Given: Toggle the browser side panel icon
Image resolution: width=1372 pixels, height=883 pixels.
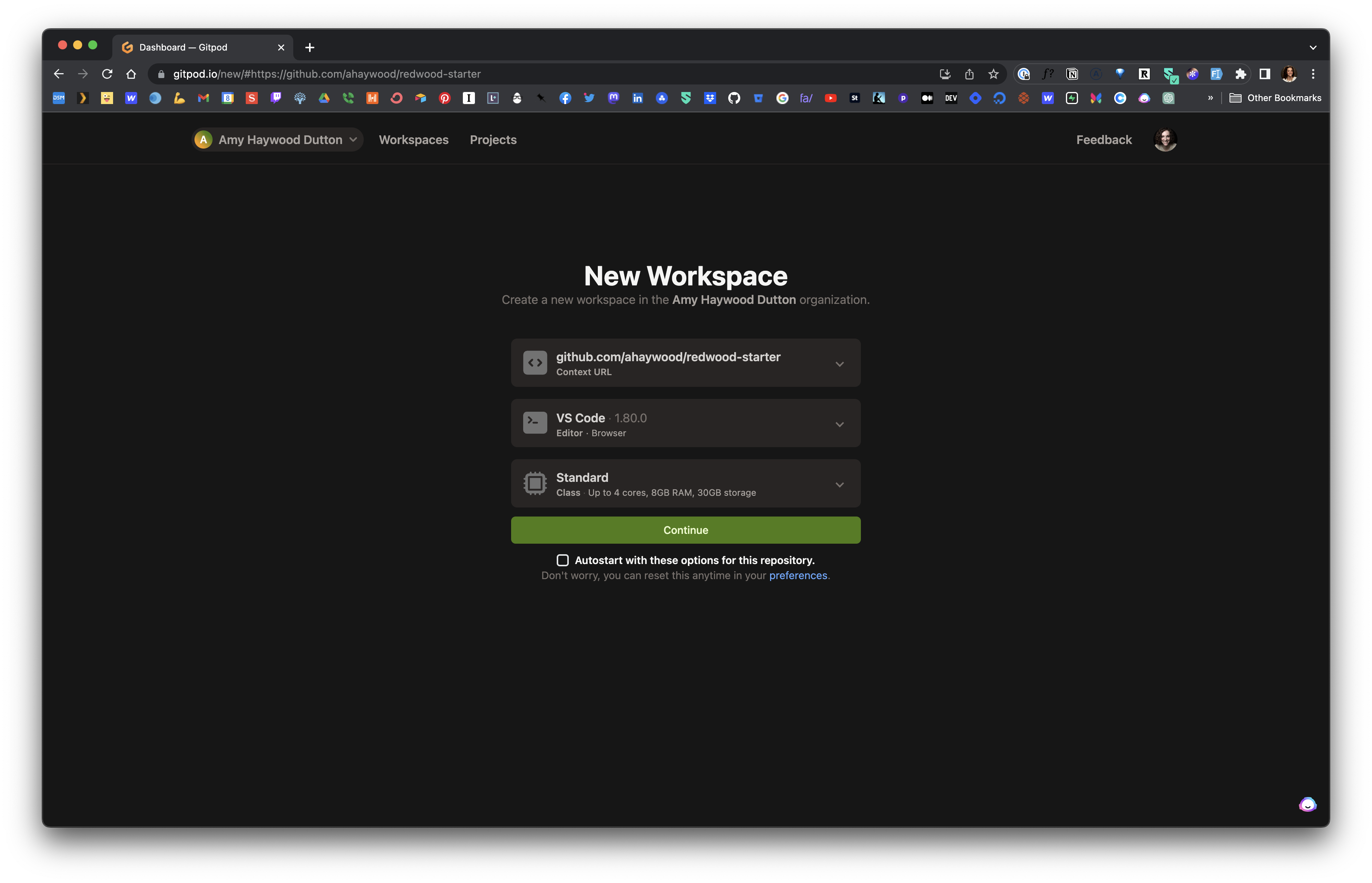Looking at the screenshot, I should pyautogui.click(x=1264, y=74).
